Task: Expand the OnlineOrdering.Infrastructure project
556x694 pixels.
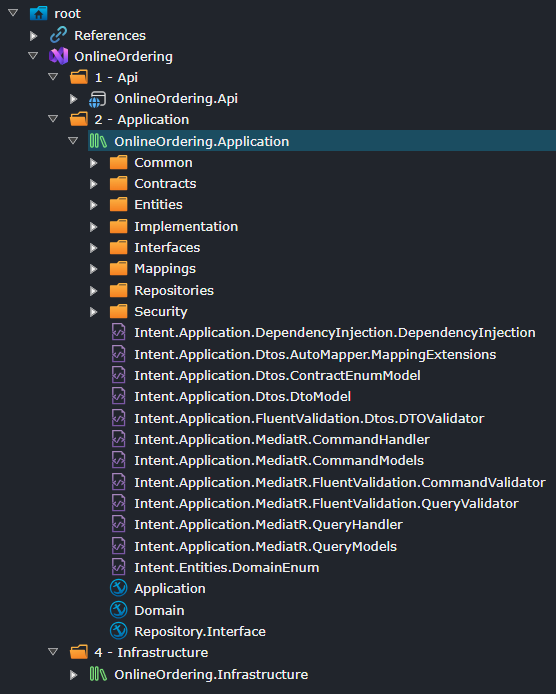Action: [x=73, y=675]
